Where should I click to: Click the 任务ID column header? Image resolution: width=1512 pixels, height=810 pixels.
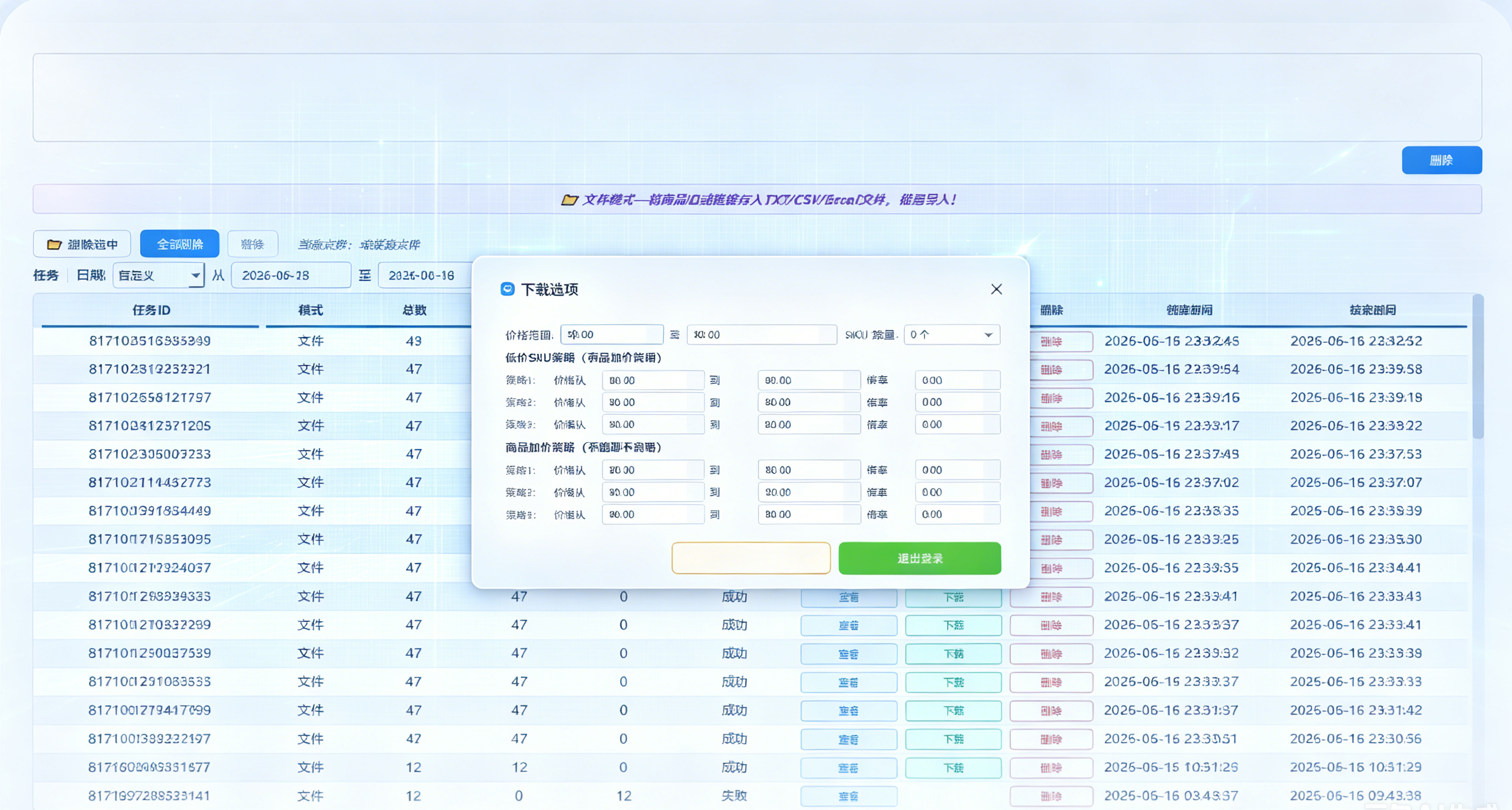pyautogui.click(x=151, y=310)
